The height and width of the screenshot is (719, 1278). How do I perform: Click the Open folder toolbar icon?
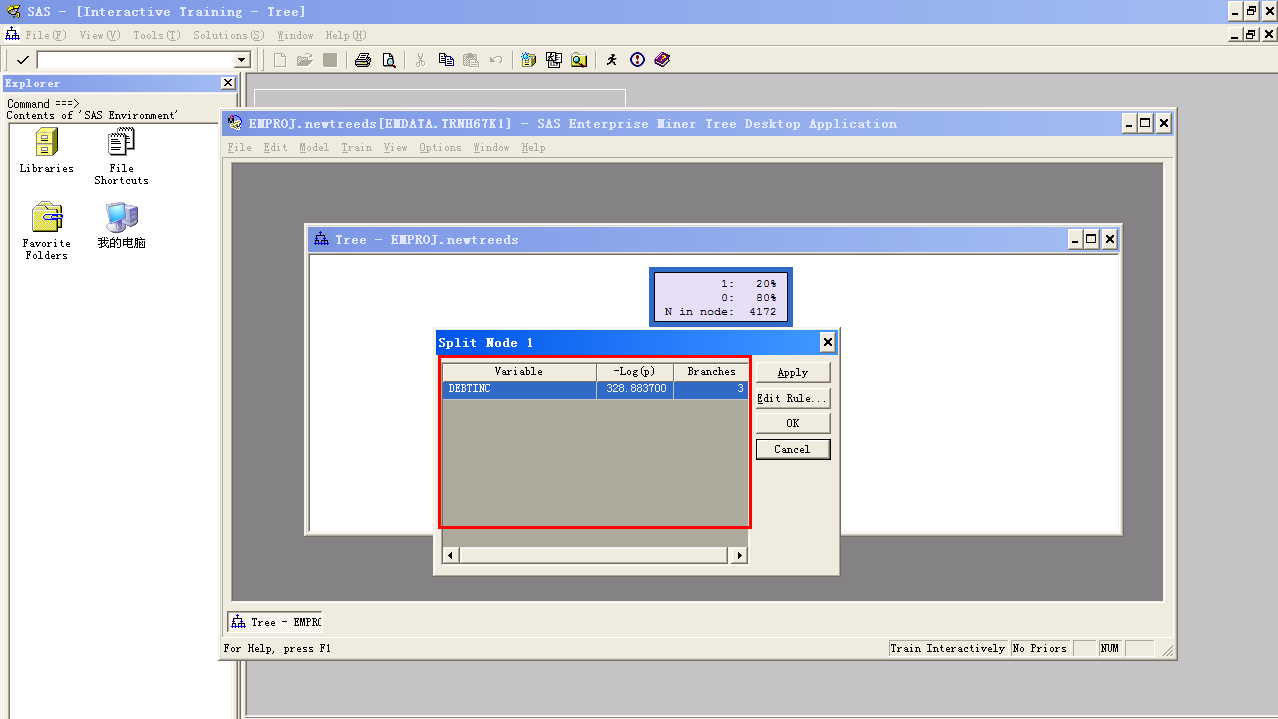305,60
